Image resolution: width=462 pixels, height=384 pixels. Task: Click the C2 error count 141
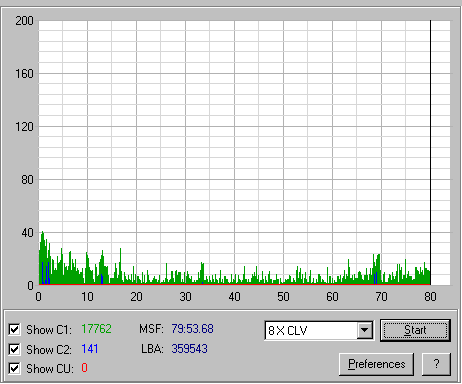click(x=90, y=349)
